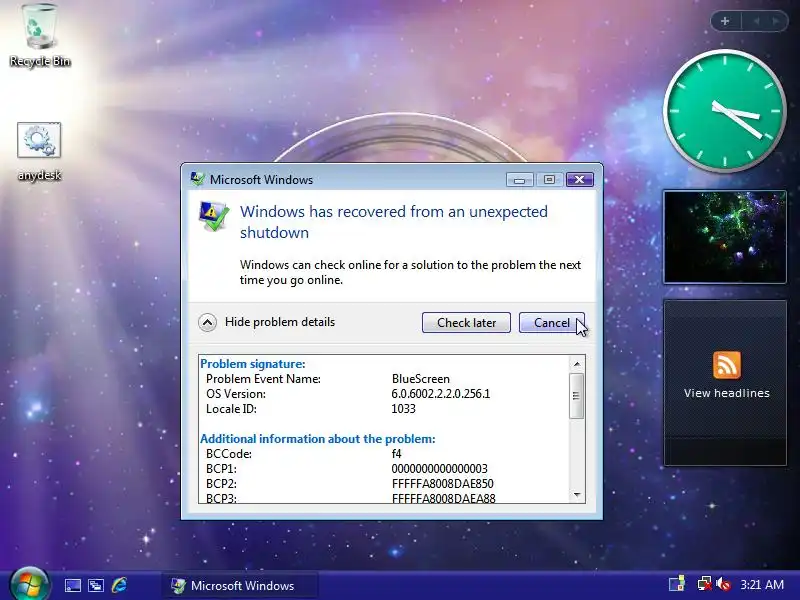800x600 pixels.
Task: Click Additional information about the problem heading
Action: click(x=317, y=439)
